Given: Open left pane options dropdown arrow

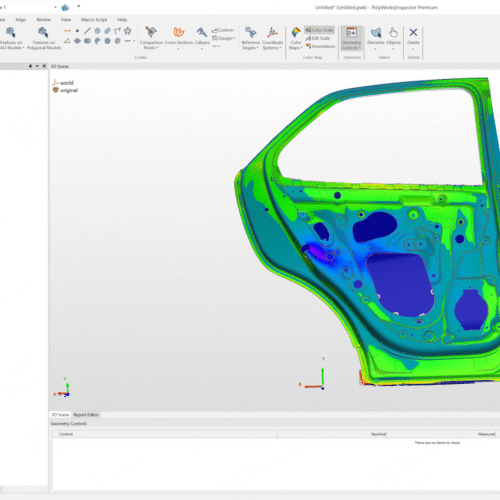Looking at the screenshot, I should click(x=37, y=66).
